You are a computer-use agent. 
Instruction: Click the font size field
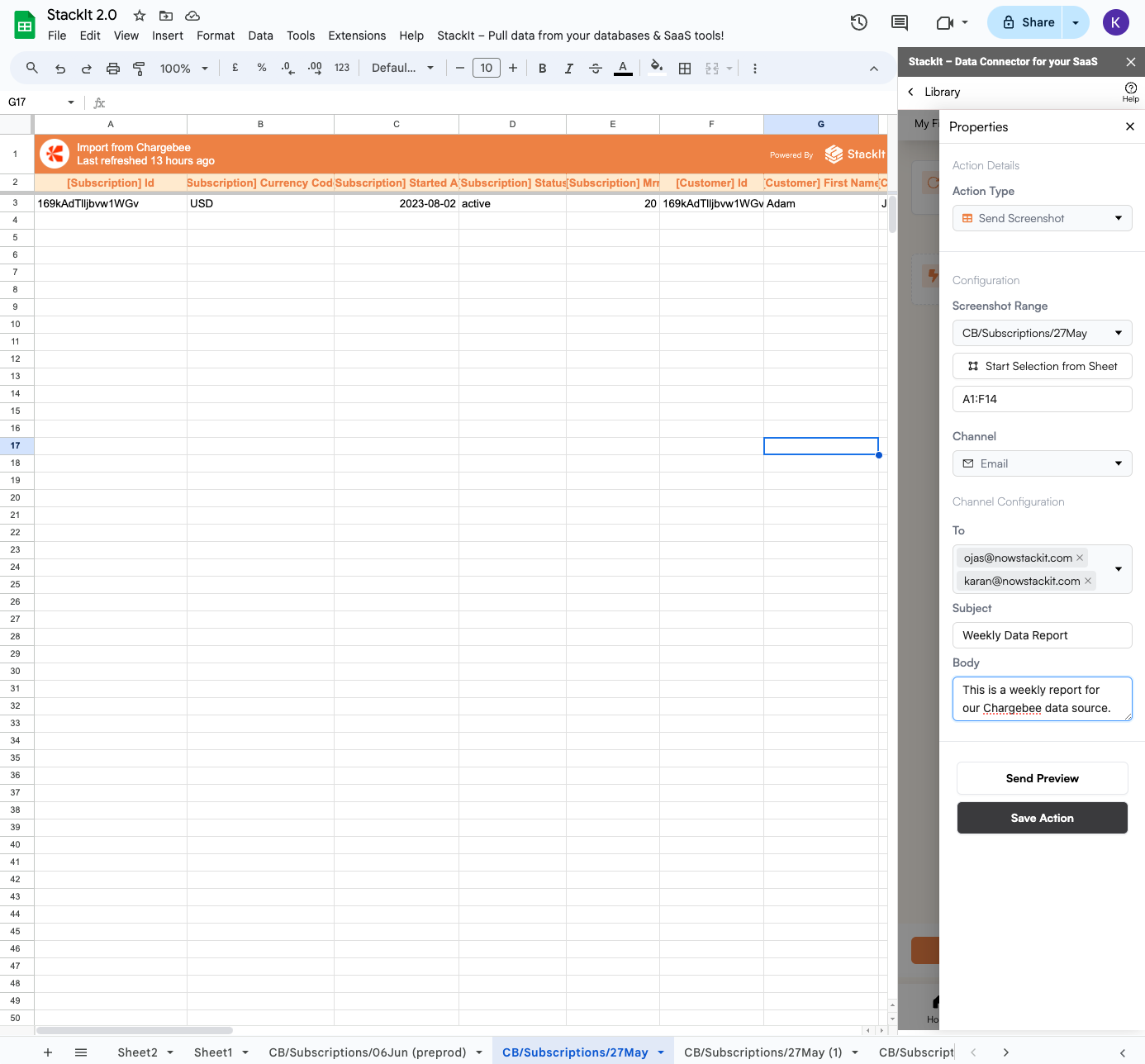(487, 68)
